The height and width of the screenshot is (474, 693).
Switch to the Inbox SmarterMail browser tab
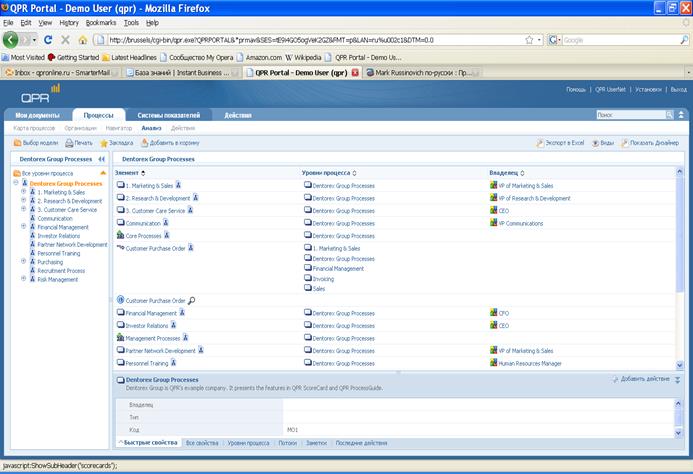61,73
